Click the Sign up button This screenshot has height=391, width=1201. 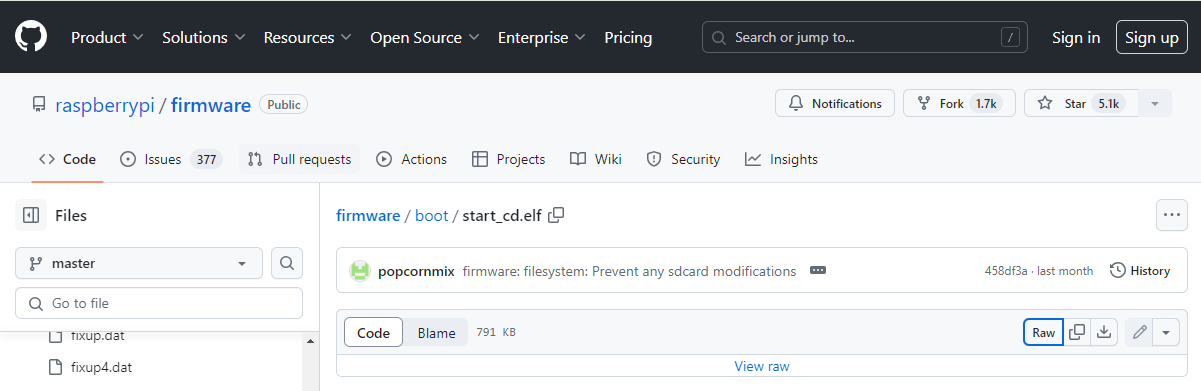(x=1152, y=37)
